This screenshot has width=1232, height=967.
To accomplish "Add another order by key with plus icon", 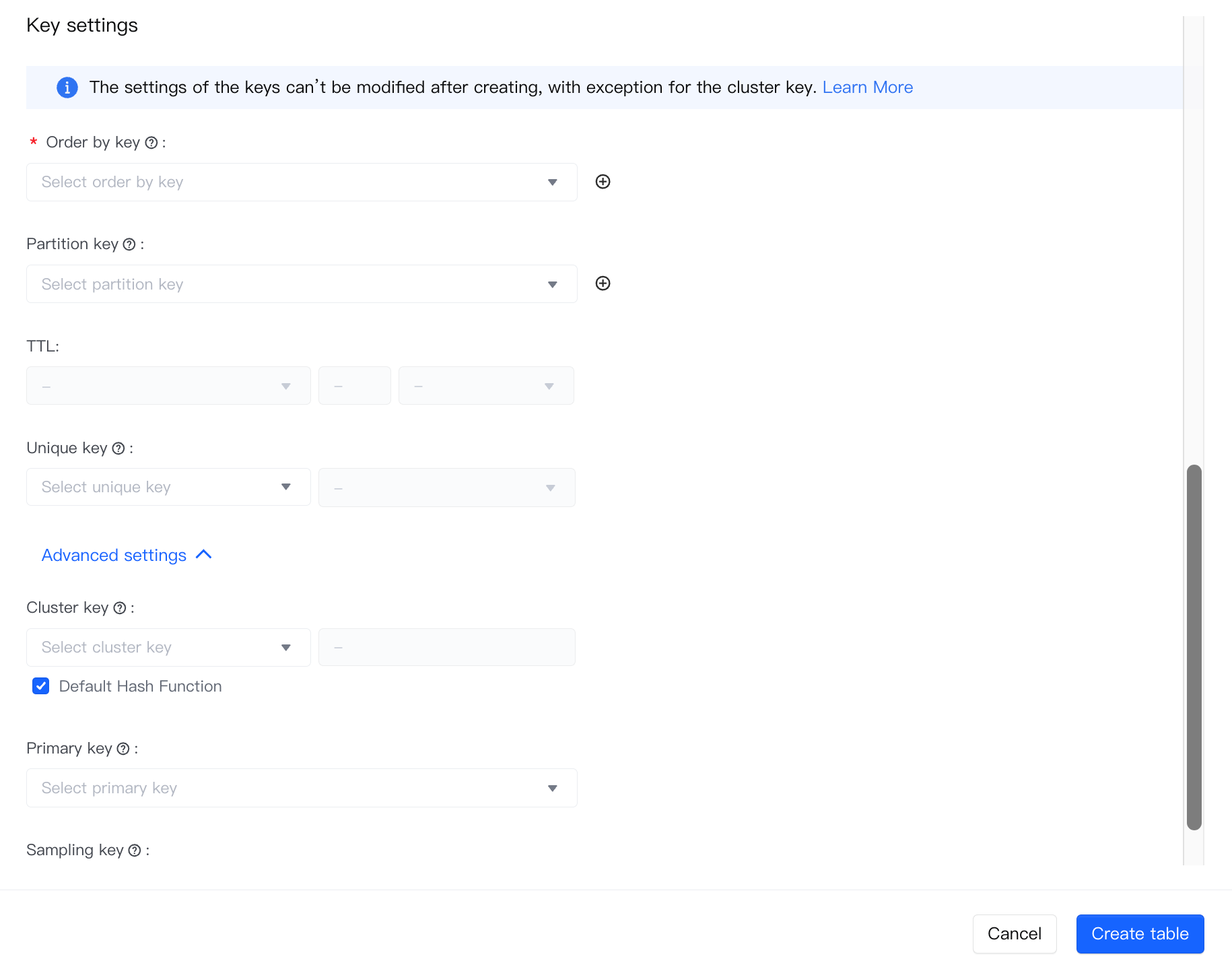I will tap(603, 182).
